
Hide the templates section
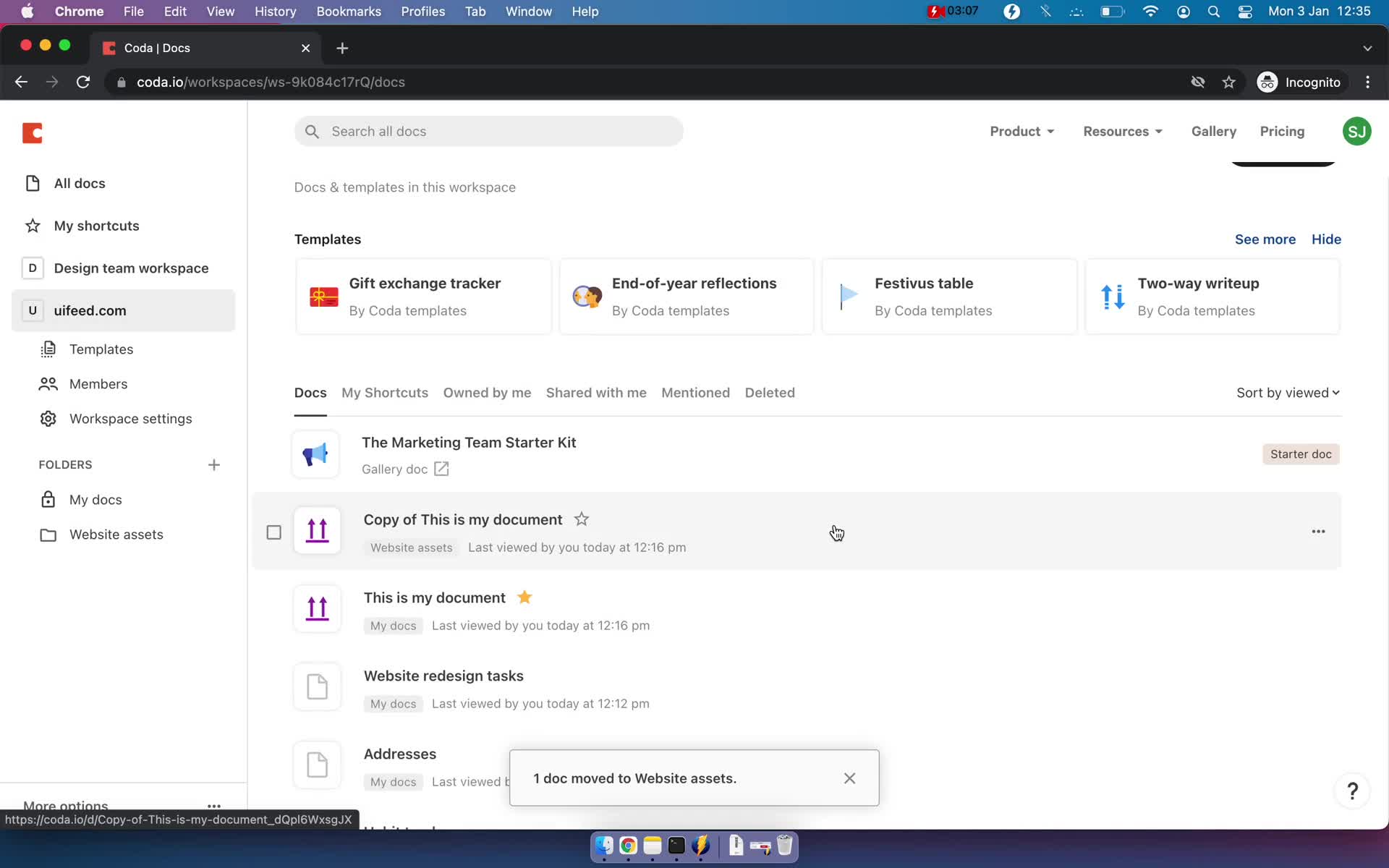[x=1326, y=239]
